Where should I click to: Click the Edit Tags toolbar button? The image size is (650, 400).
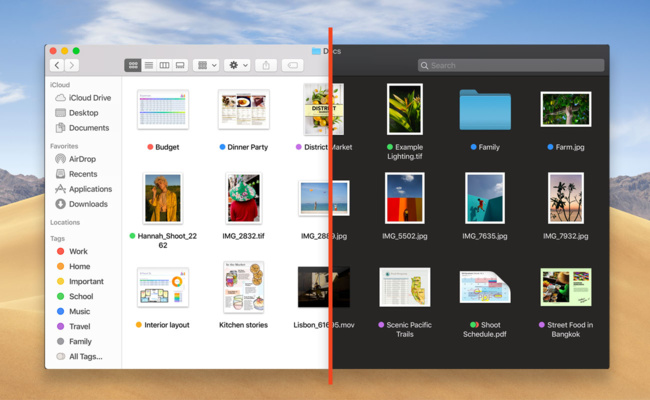point(293,65)
